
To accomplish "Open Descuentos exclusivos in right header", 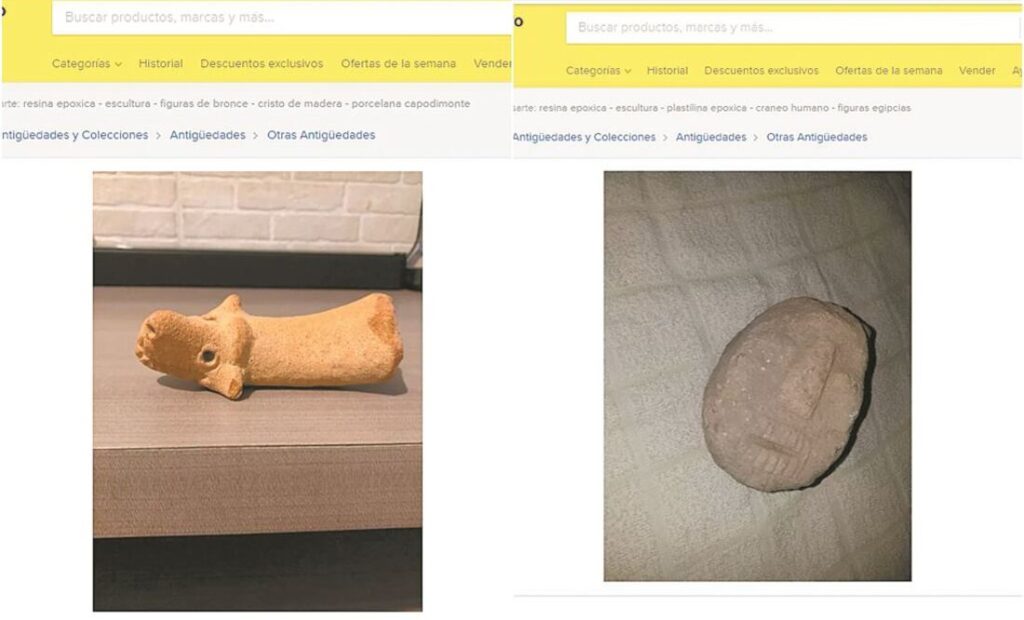I will point(761,71).
